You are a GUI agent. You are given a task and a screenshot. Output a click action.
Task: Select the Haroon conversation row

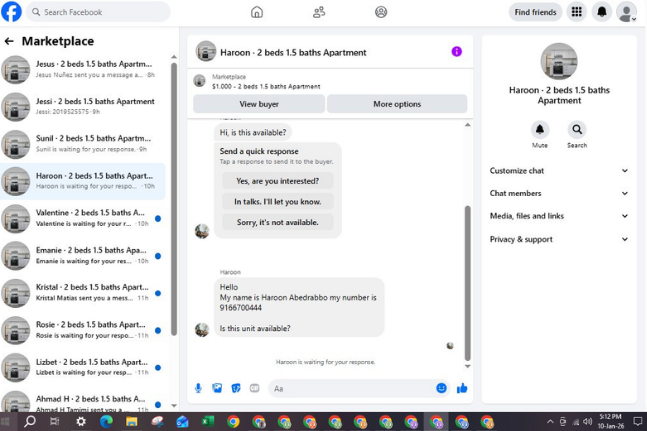tap(83, 181)
